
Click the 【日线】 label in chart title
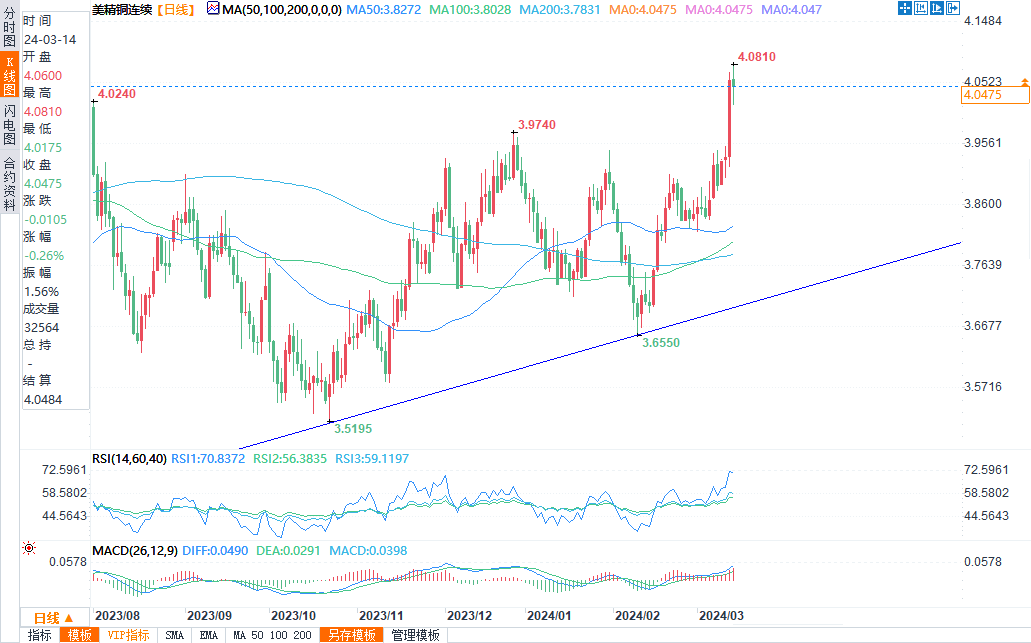coord(175,9)
